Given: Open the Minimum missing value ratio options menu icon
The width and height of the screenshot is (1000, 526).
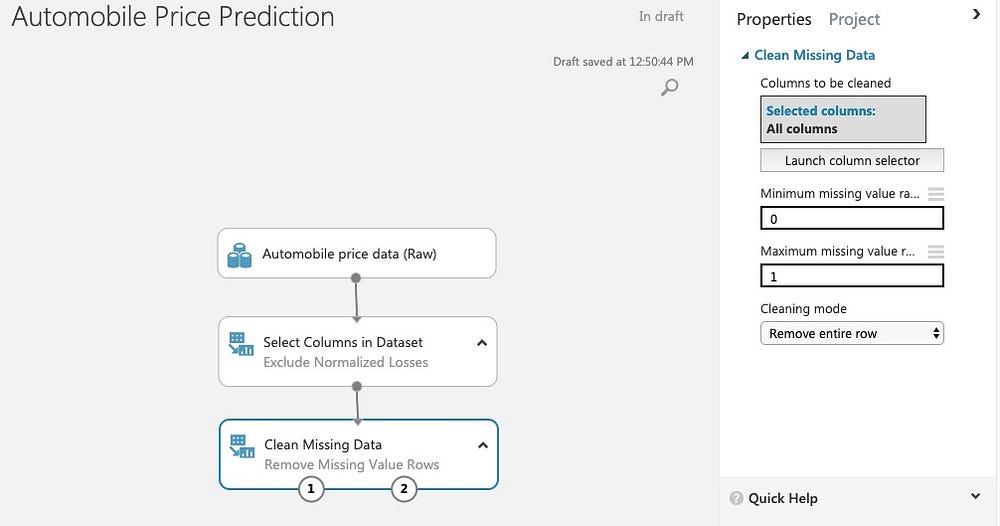Looking at the screenshot, I should [x=936, y=194].
